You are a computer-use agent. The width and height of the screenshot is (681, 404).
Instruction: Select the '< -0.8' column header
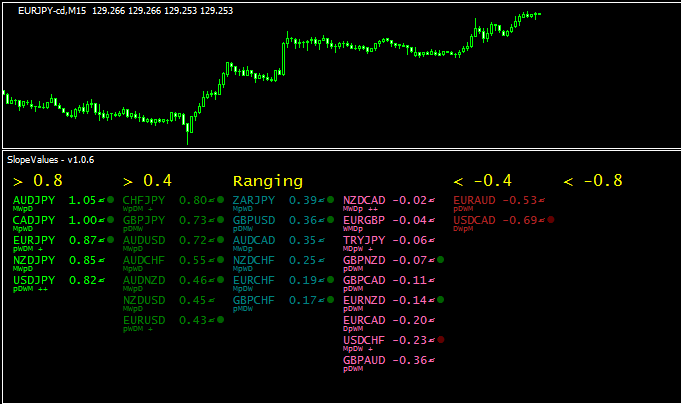point(591,181)
